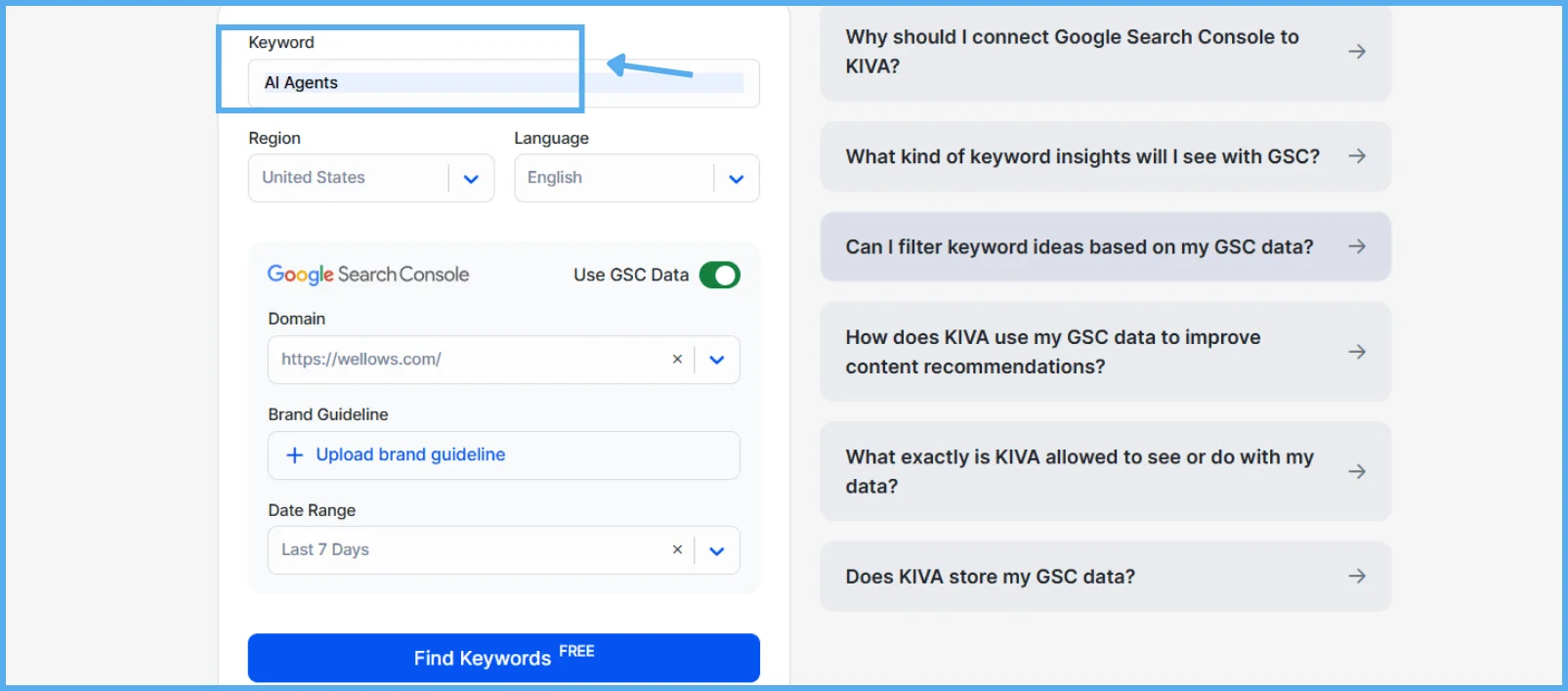Disable the Use GSC Data toggle

click(x=720, y=276)
